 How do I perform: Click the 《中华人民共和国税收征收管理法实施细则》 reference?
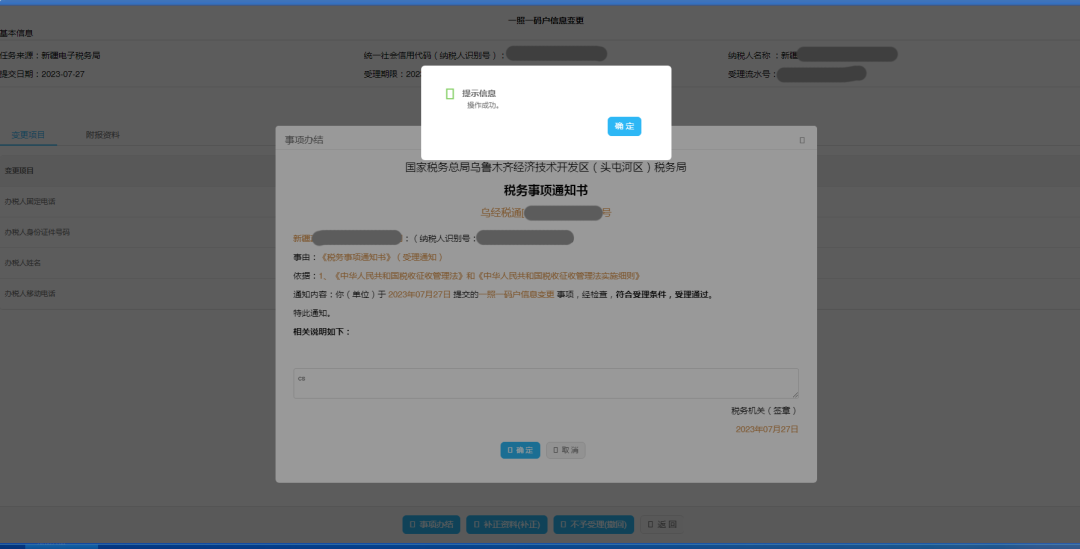[x=558, y=276]
